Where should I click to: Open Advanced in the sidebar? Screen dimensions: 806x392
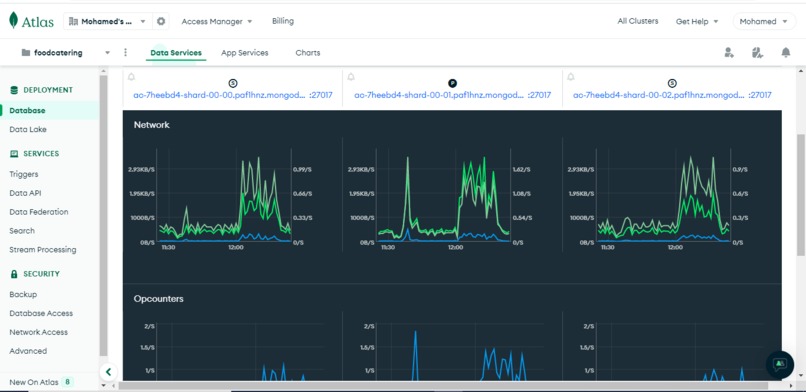(x=28, y=351)
